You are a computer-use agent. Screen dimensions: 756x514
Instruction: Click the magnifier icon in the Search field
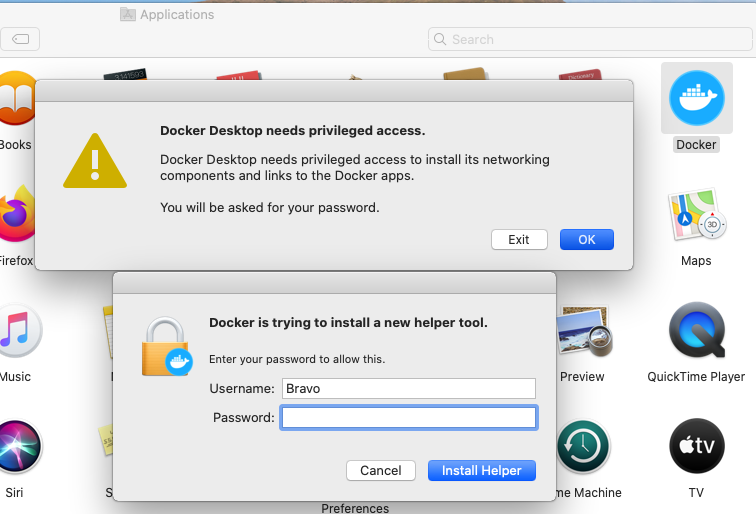coord(440,39)
